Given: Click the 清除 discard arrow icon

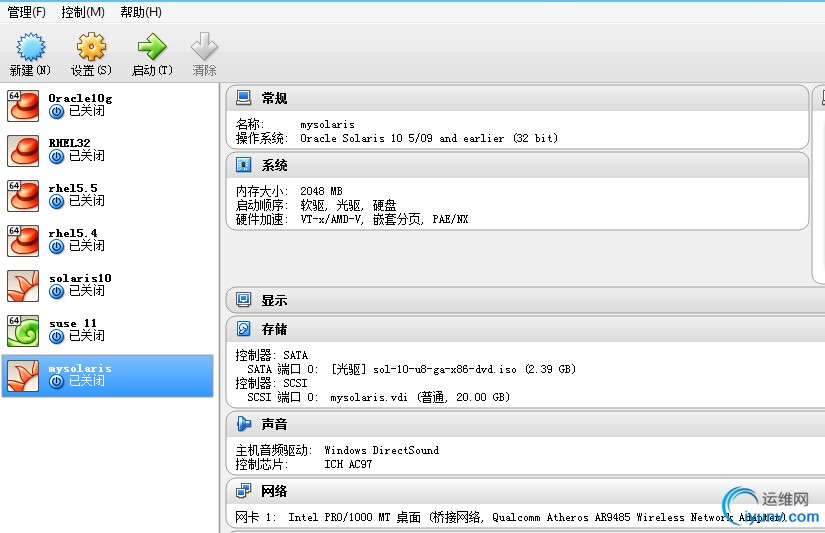Looking at the screenshot, I should [204, 46].
